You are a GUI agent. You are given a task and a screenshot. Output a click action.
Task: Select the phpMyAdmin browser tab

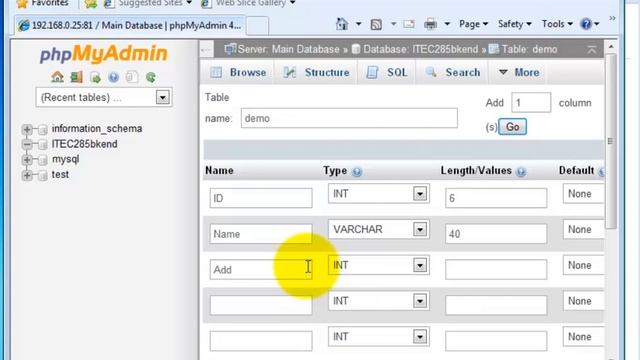point(130,25)
